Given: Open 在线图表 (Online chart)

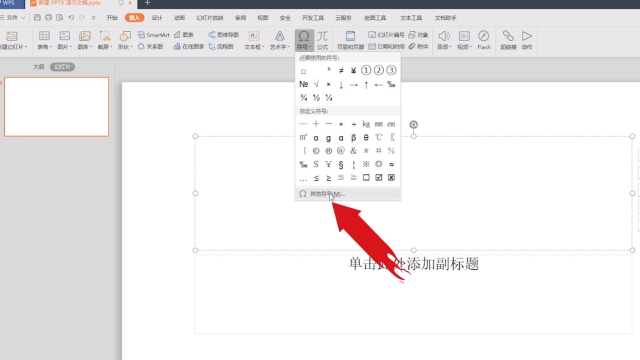Looking at the screenshot, I should [189, 47].
